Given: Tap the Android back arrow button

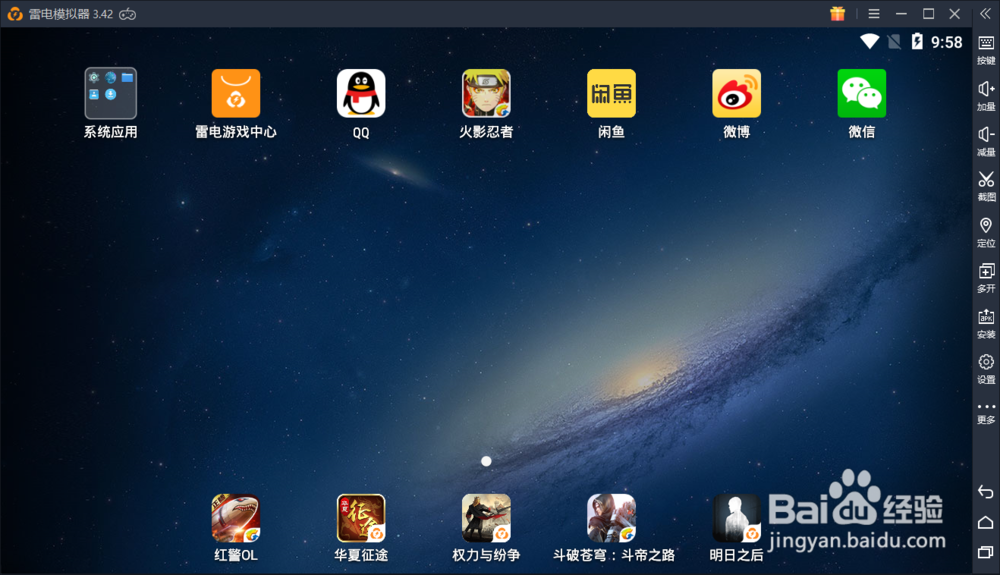Looking at the screenshot, I should click(x=985, y=491).
